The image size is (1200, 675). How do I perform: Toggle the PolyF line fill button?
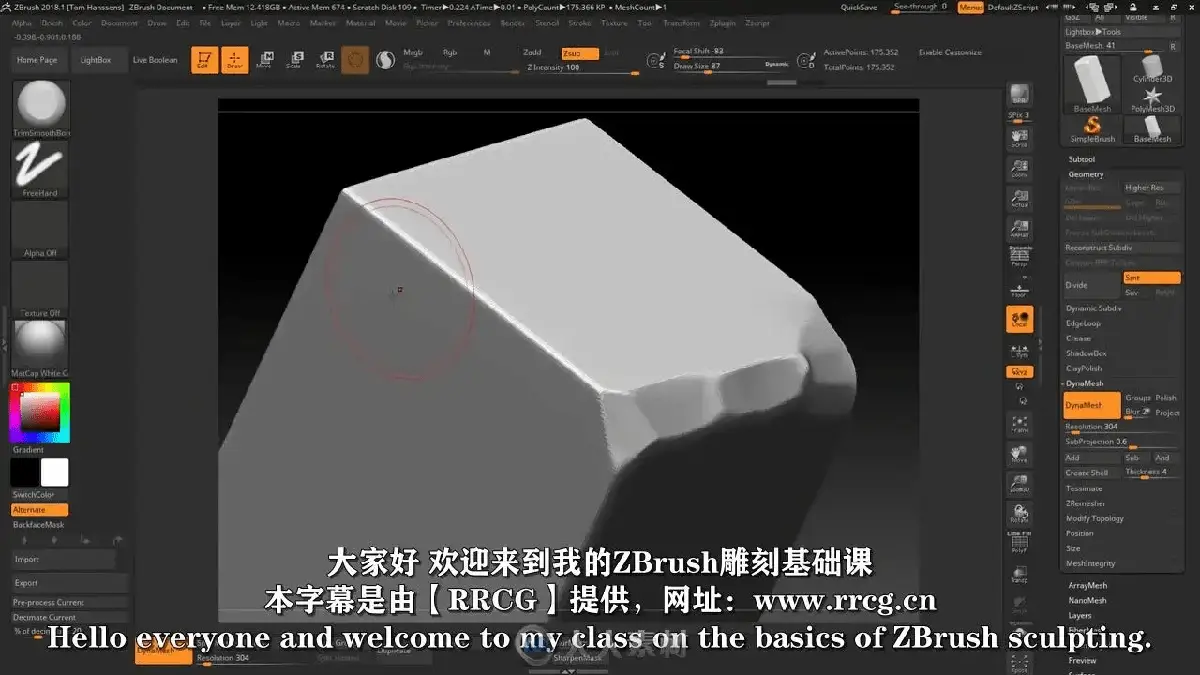[x=1020, y=543]
